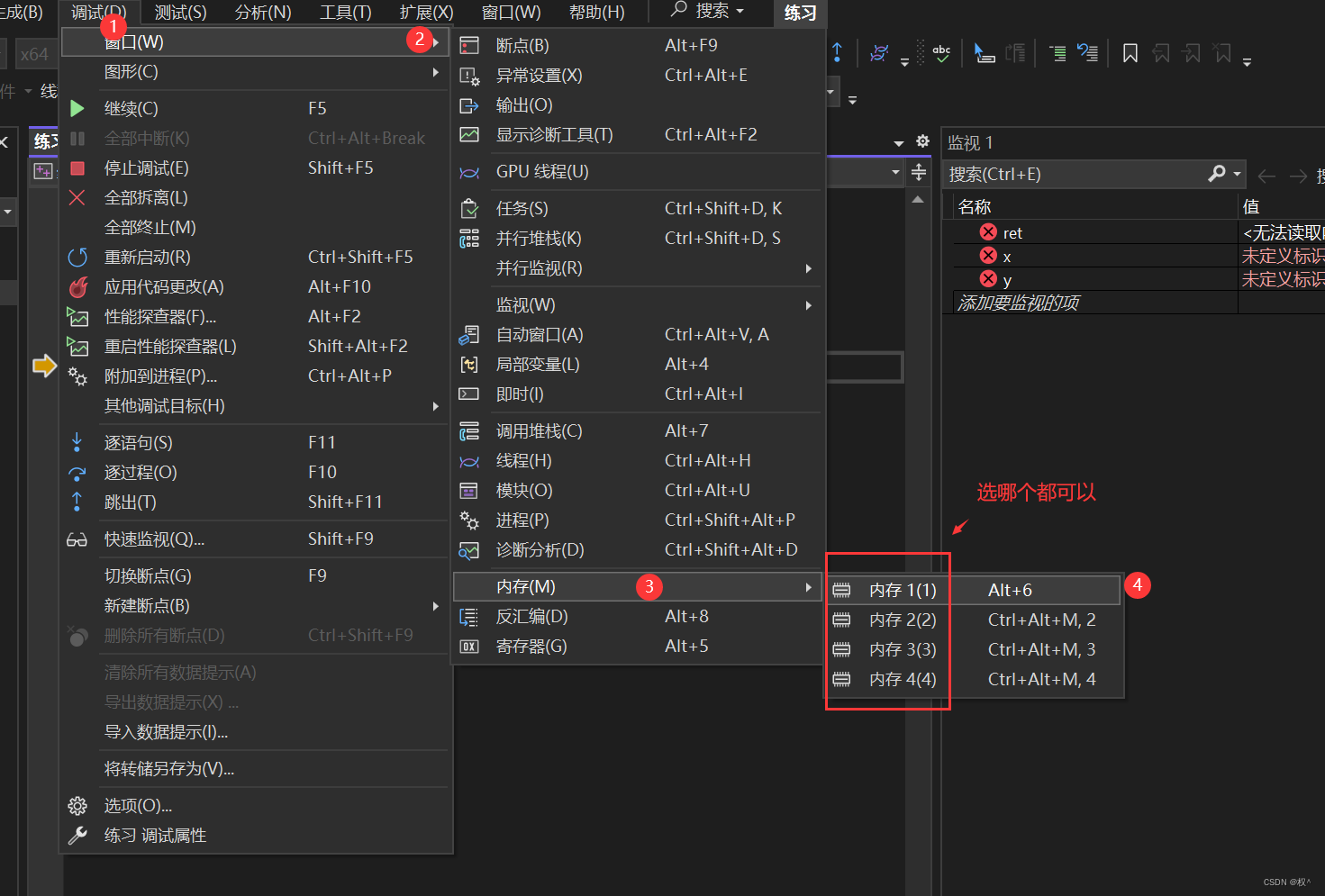This screenshot has width=1325, height=896.
Task: Show 显示诊断工具(T) diagnostic tools
Action: pos(639,134)
